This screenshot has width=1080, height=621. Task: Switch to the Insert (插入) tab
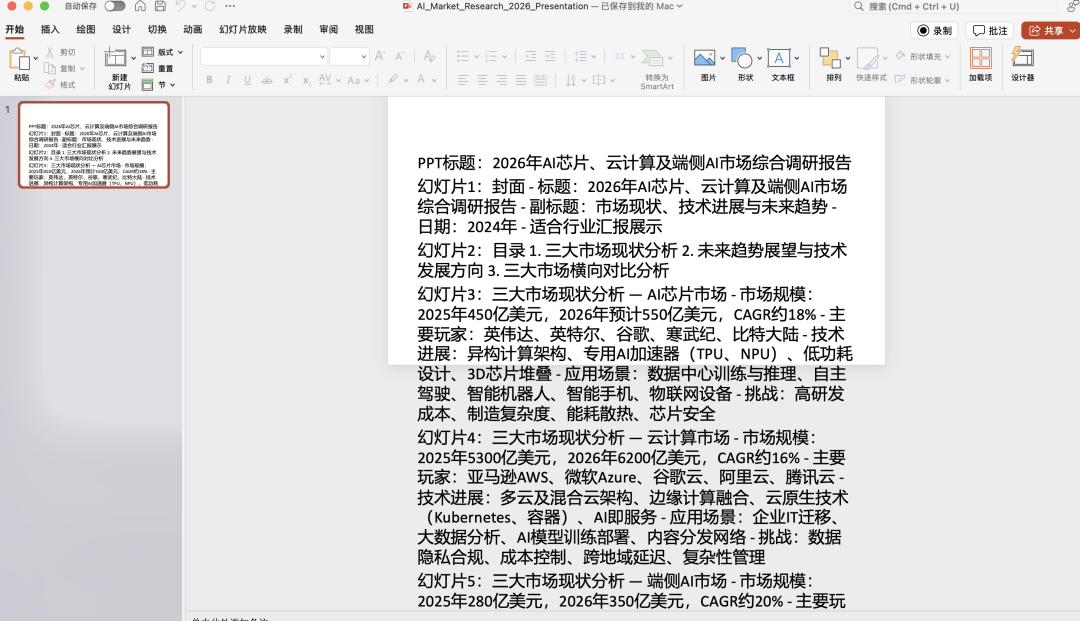click(x=50, y=30)
